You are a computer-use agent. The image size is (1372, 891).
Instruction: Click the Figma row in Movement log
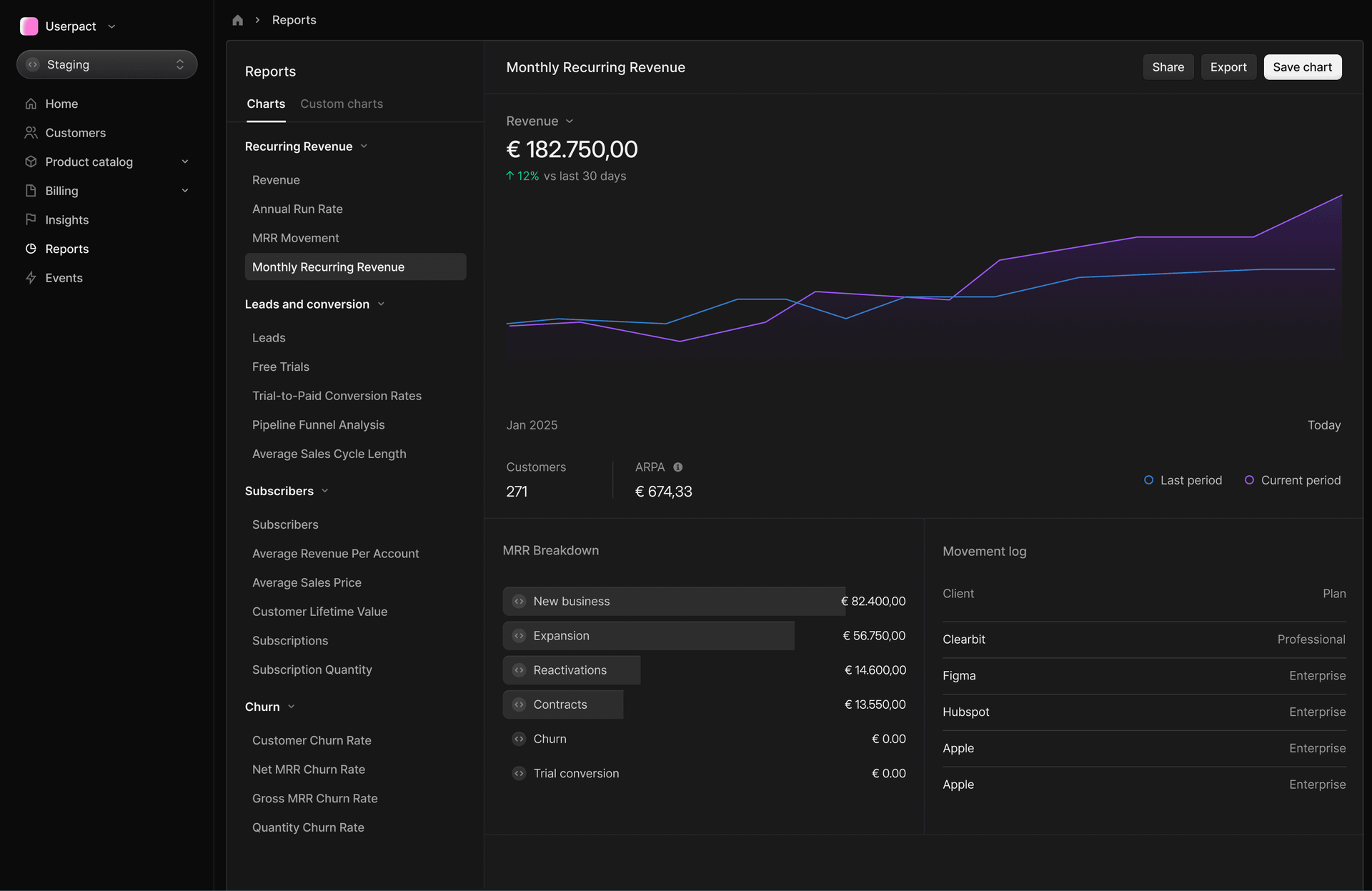[x=1144, y=676]
